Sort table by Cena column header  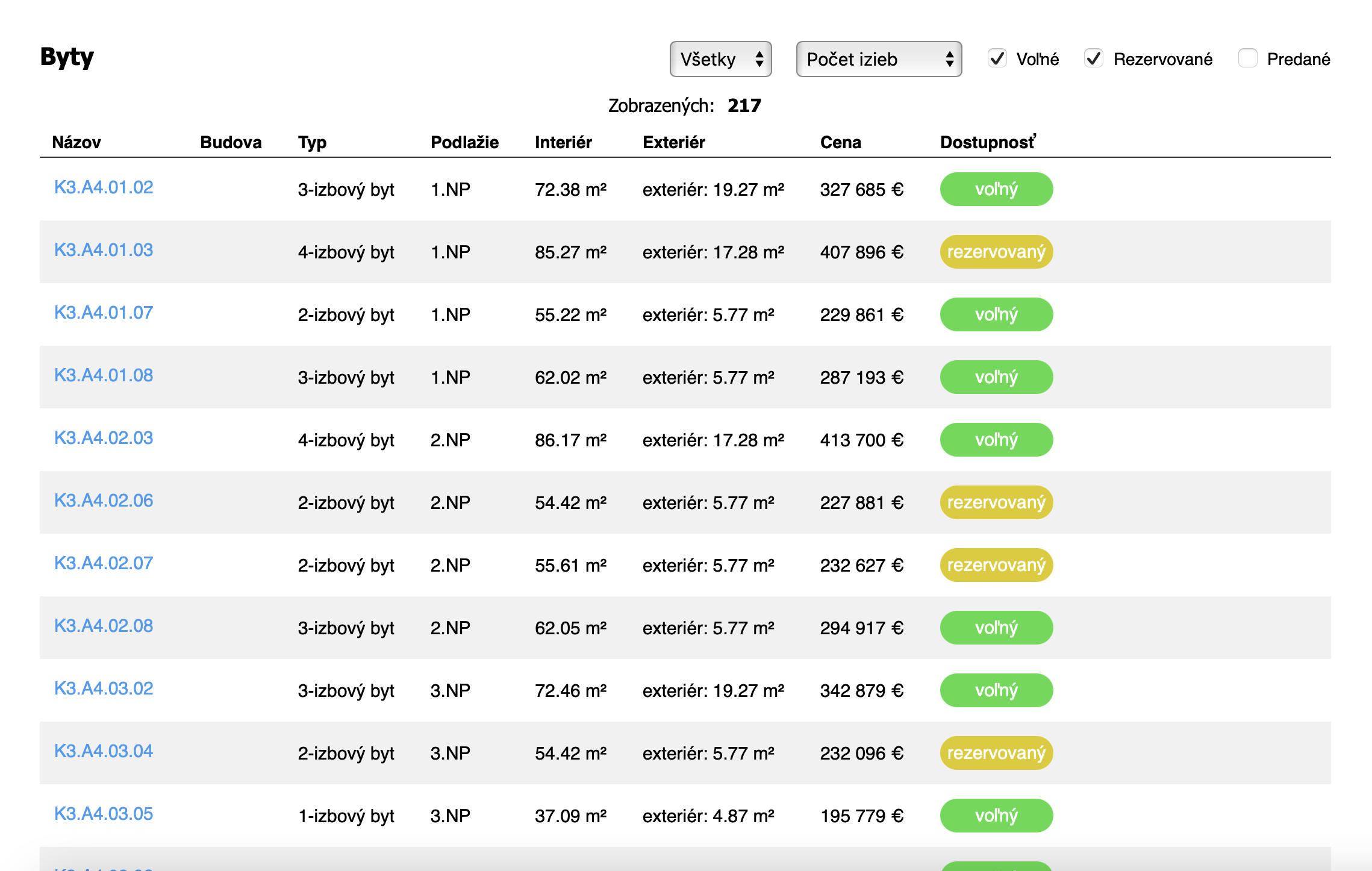tap(840, 142)
